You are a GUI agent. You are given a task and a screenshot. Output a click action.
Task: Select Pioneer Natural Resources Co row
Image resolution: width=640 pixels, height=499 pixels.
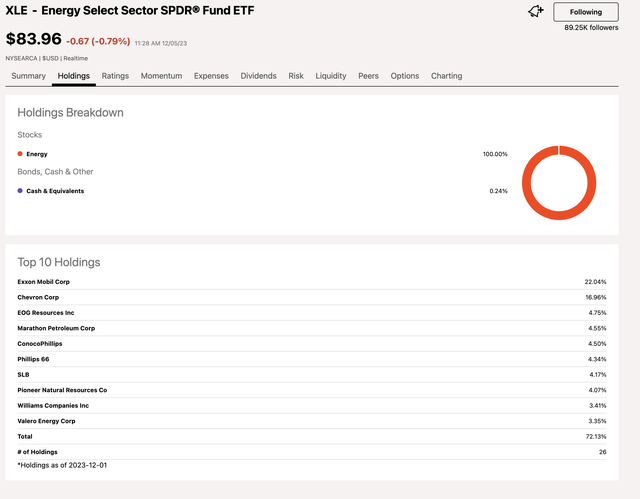tap(312, 390)
